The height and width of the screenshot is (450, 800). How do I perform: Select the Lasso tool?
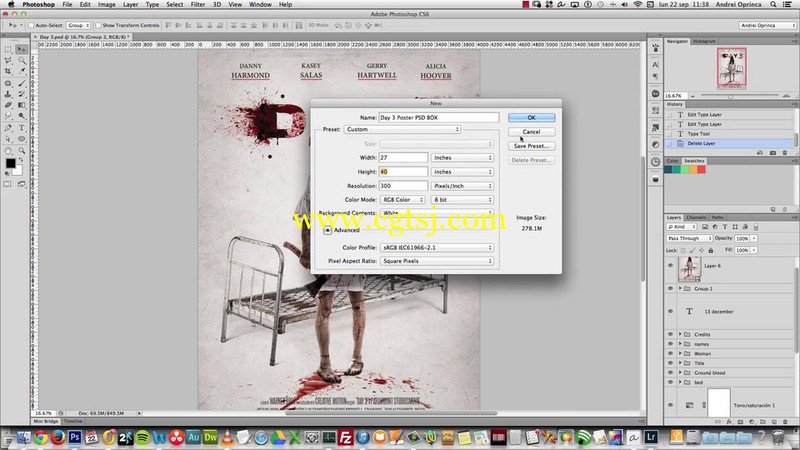coord(8,61)
